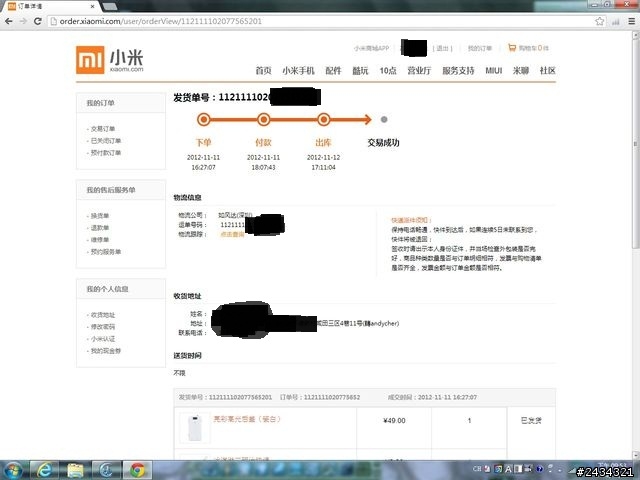Open the 小米手机 navigation item
640x480 pixels.
298,71
